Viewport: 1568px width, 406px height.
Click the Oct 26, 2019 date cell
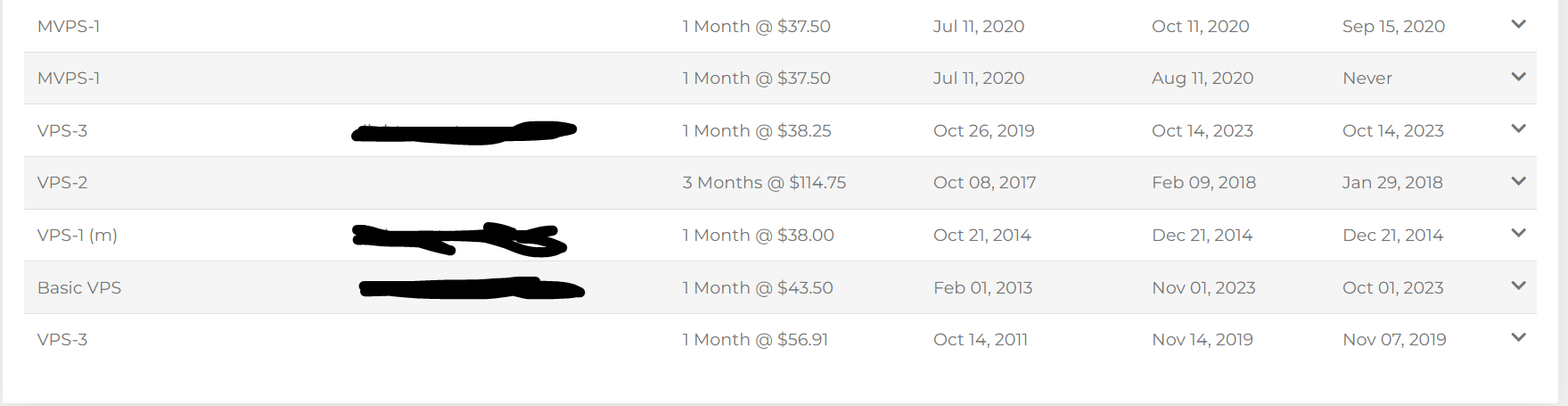tap(983, 130)
